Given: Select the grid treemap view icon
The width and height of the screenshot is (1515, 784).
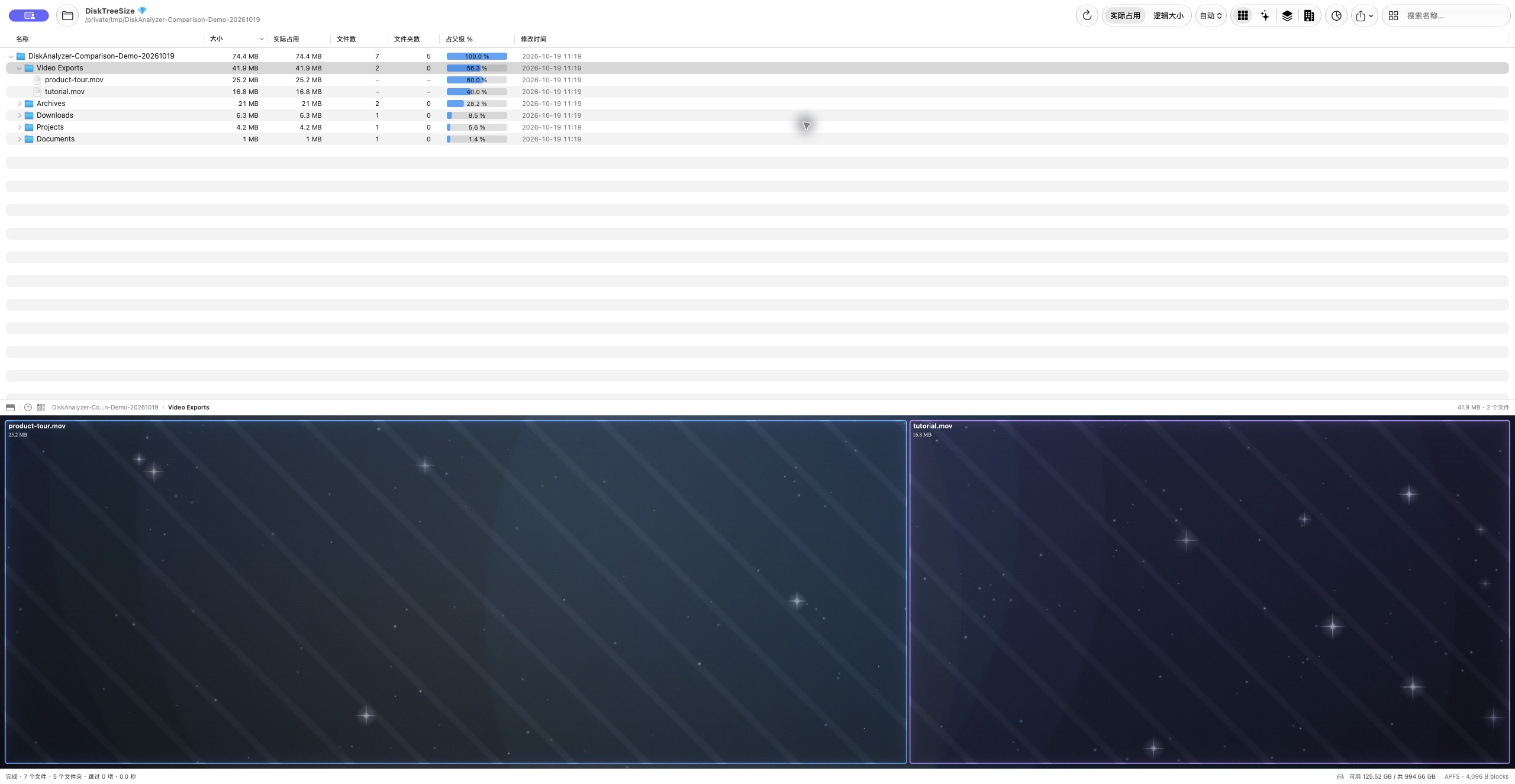Looking at the screenshot, I should click(1243, 16).
